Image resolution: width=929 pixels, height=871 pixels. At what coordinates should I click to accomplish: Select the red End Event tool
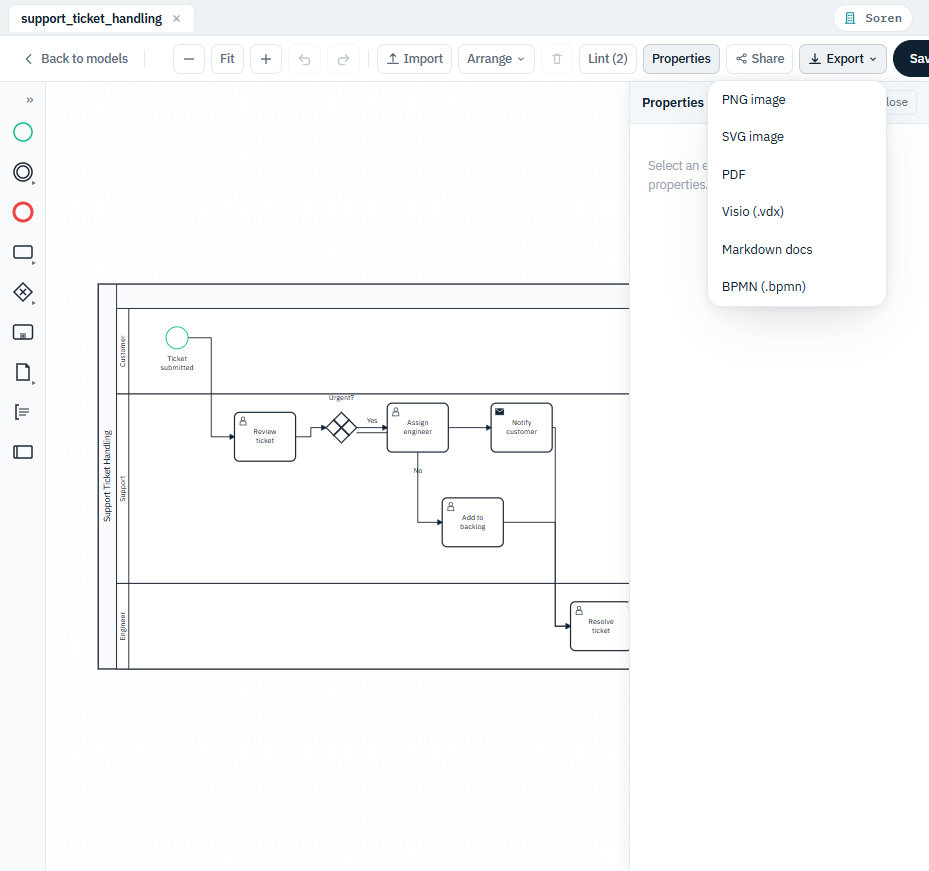point(23,212)
